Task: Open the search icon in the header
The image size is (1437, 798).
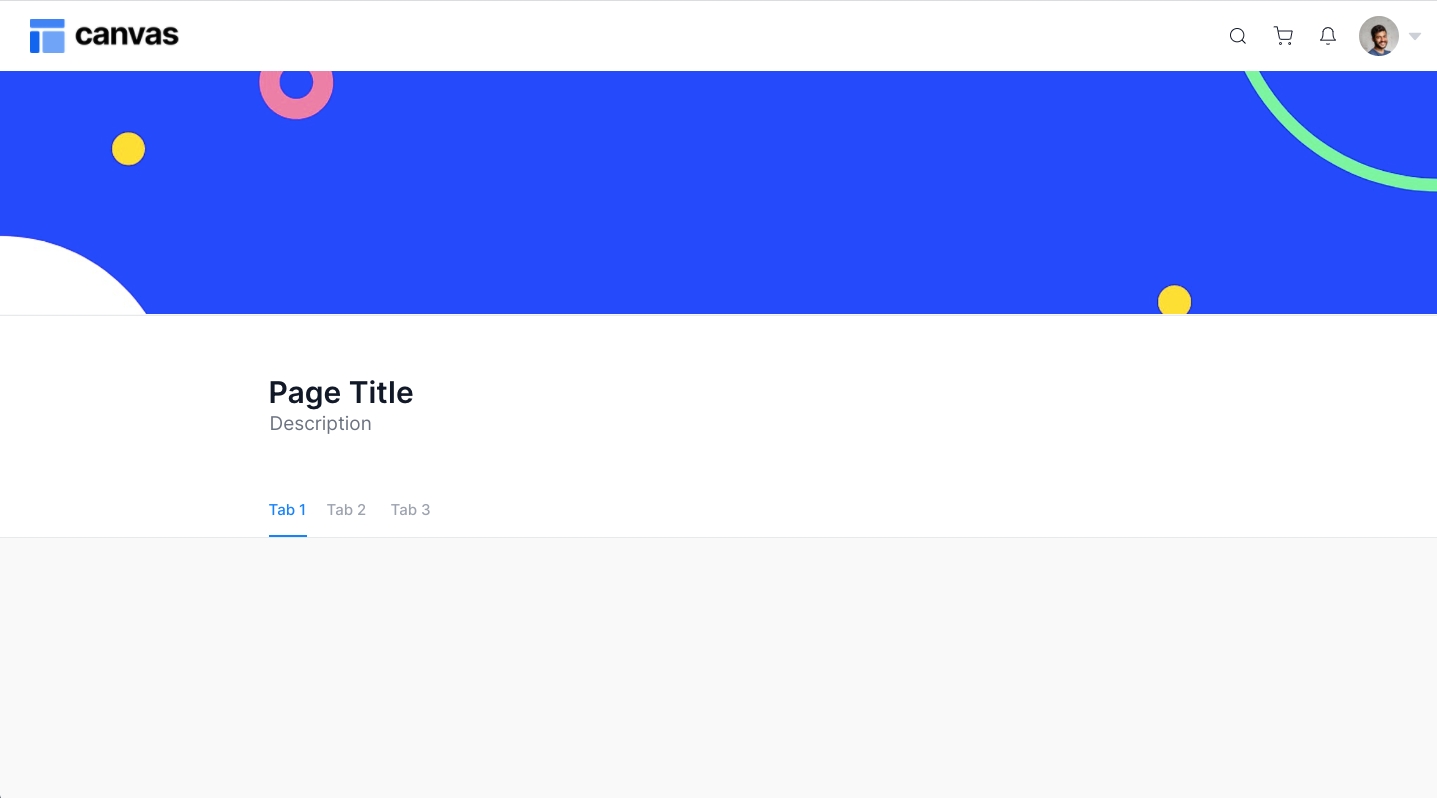Action: [1237, 36]
